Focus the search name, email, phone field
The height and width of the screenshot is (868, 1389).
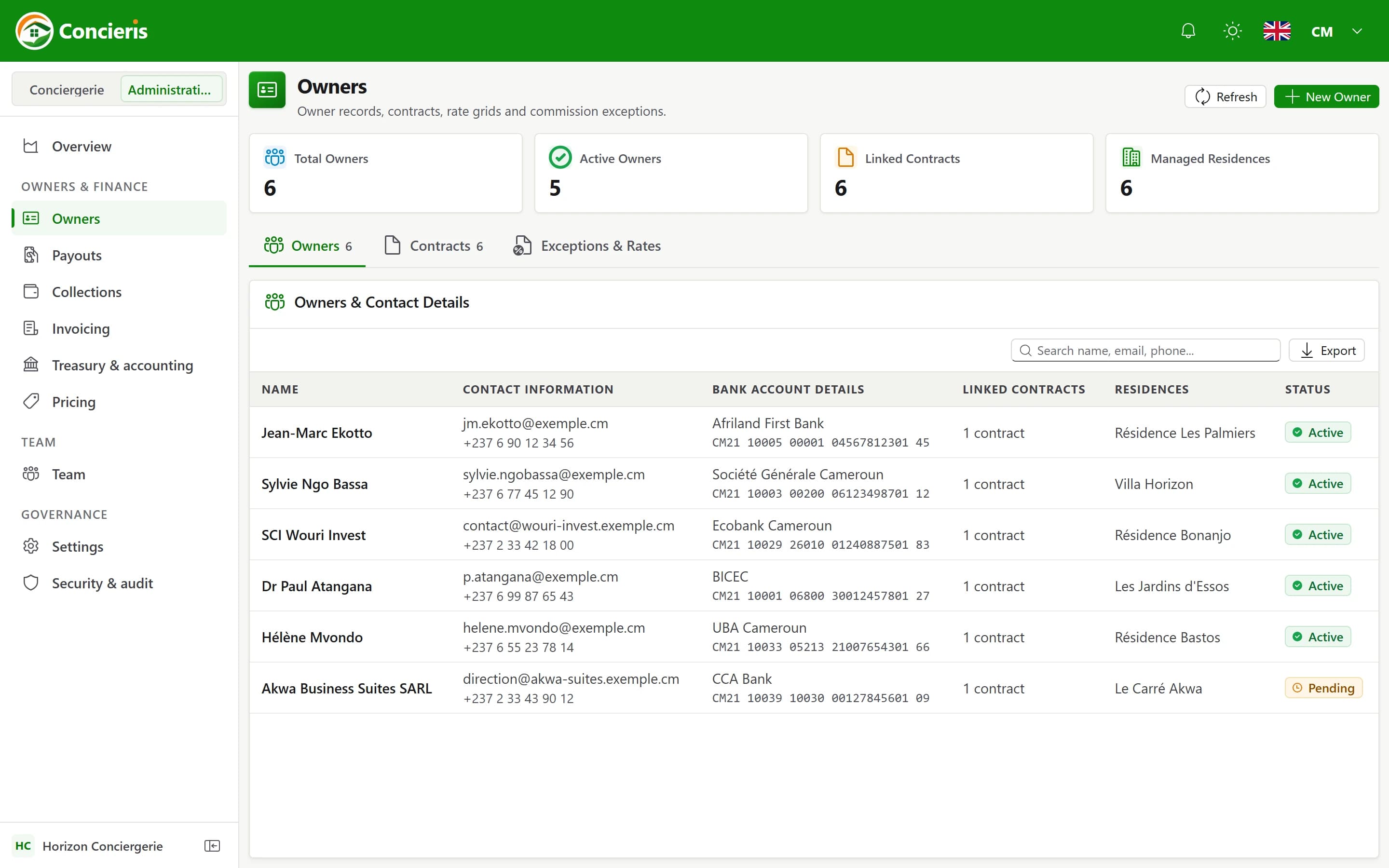point(1145,350)
